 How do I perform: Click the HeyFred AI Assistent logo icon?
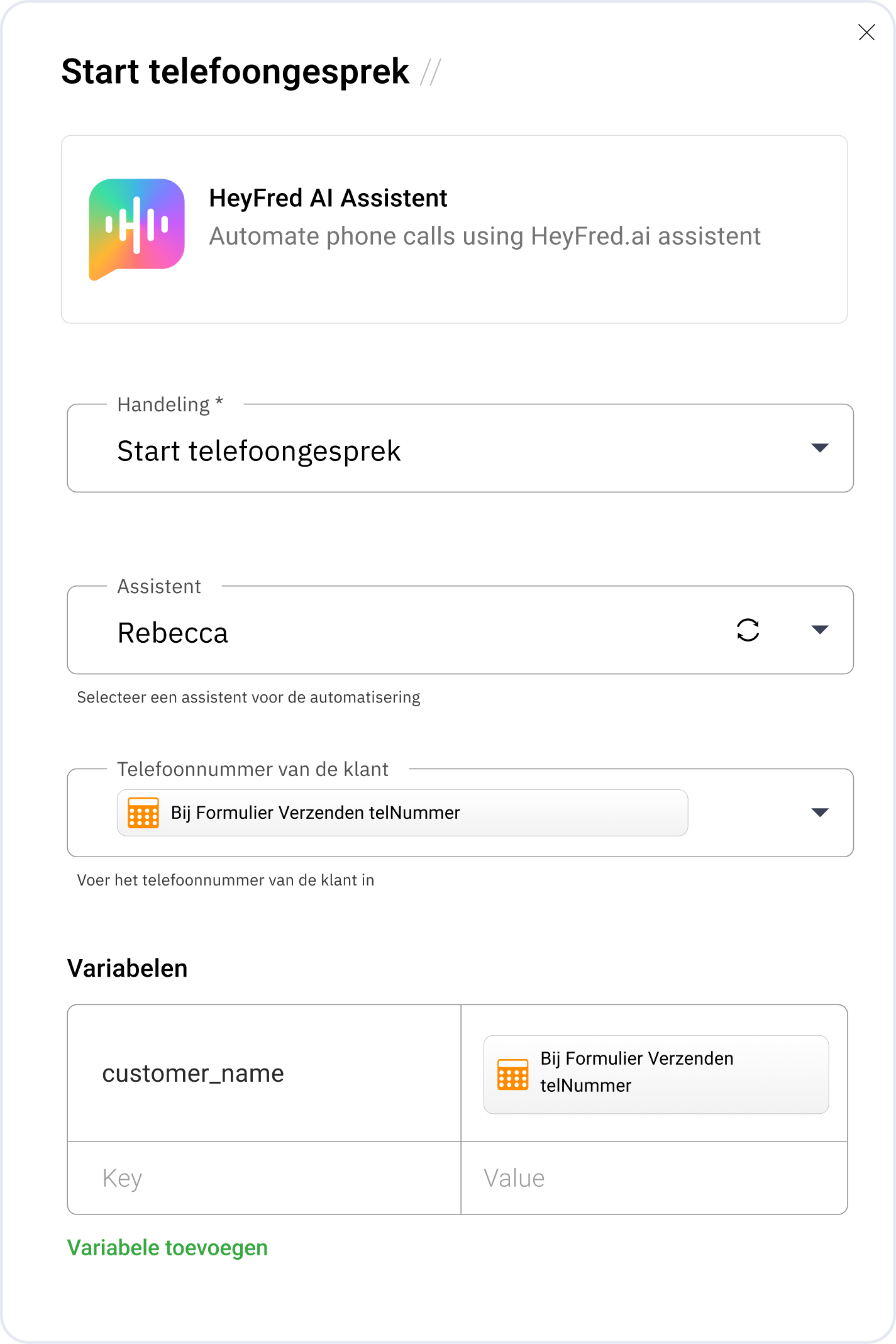pos(136,229)
